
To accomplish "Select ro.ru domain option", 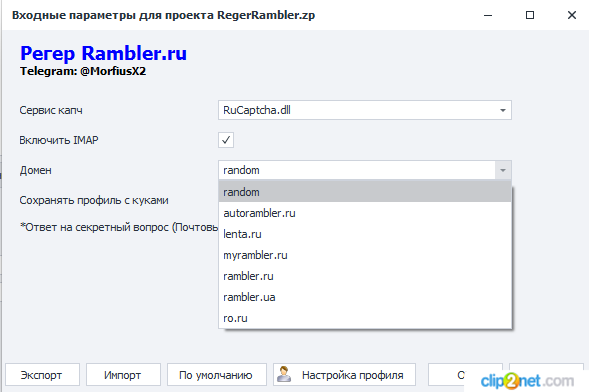I will 365,318.
